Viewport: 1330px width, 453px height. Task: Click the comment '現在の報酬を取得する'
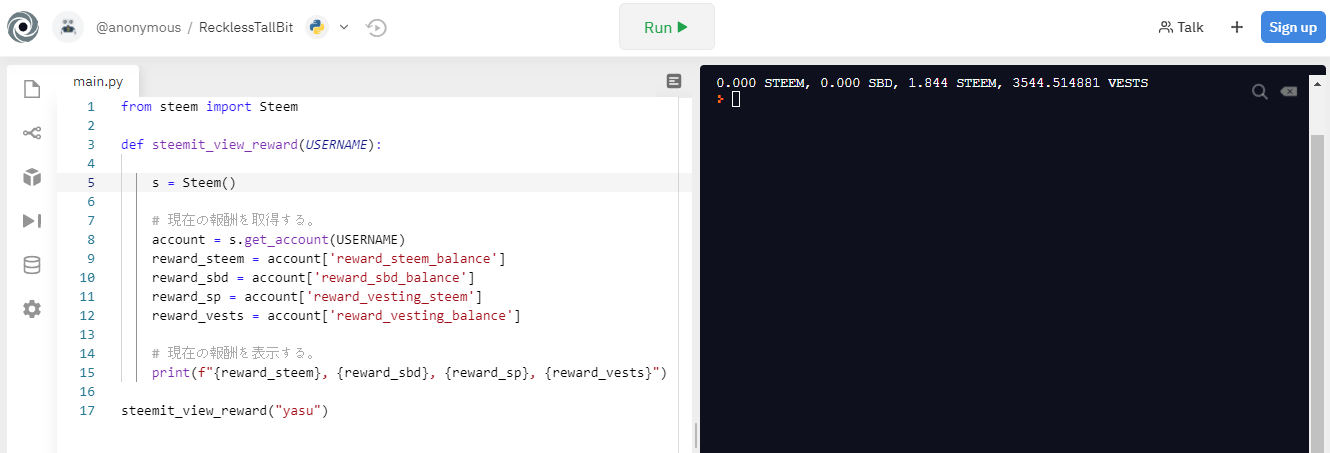point(234,221)
